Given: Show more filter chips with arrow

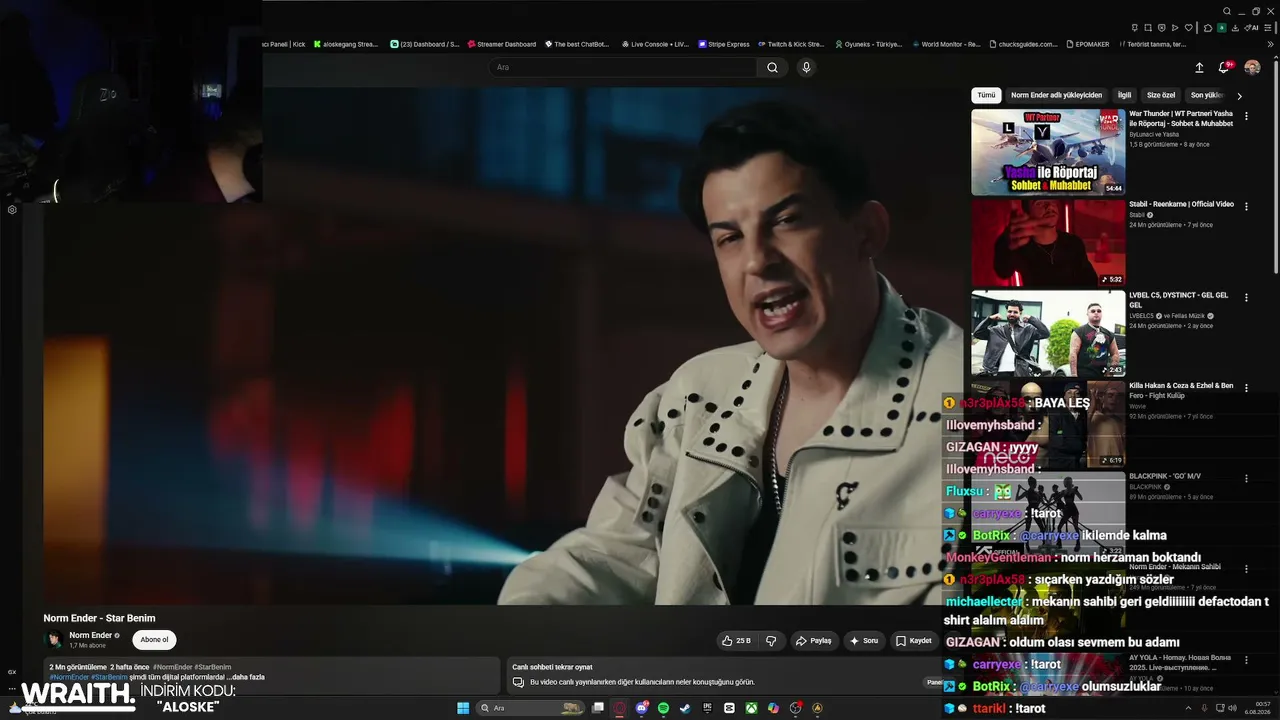Looking at the screenshot, I should [1240, 96].
